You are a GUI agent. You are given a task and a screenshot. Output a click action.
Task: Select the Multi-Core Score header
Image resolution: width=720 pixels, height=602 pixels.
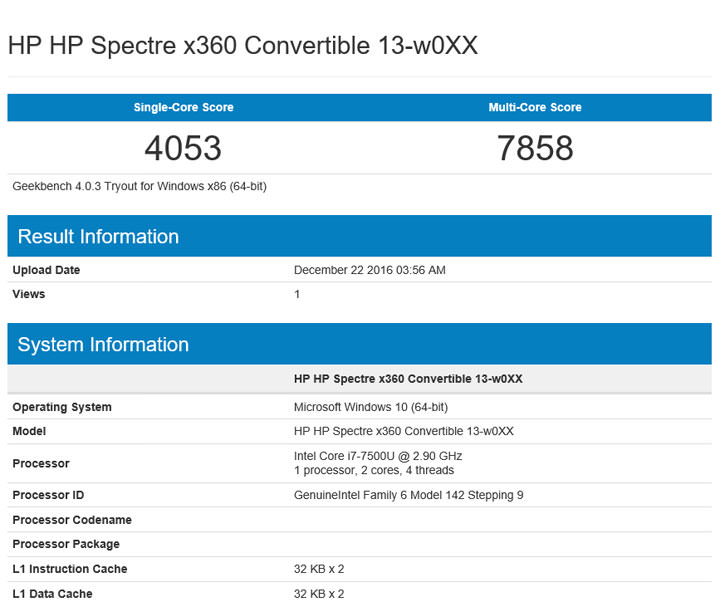(x=535, y=107)
